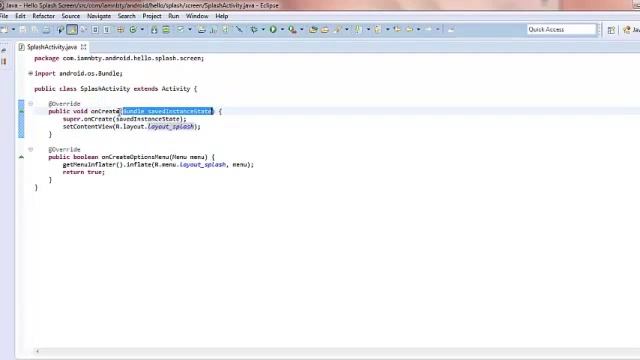Open the Run menu

173,16
